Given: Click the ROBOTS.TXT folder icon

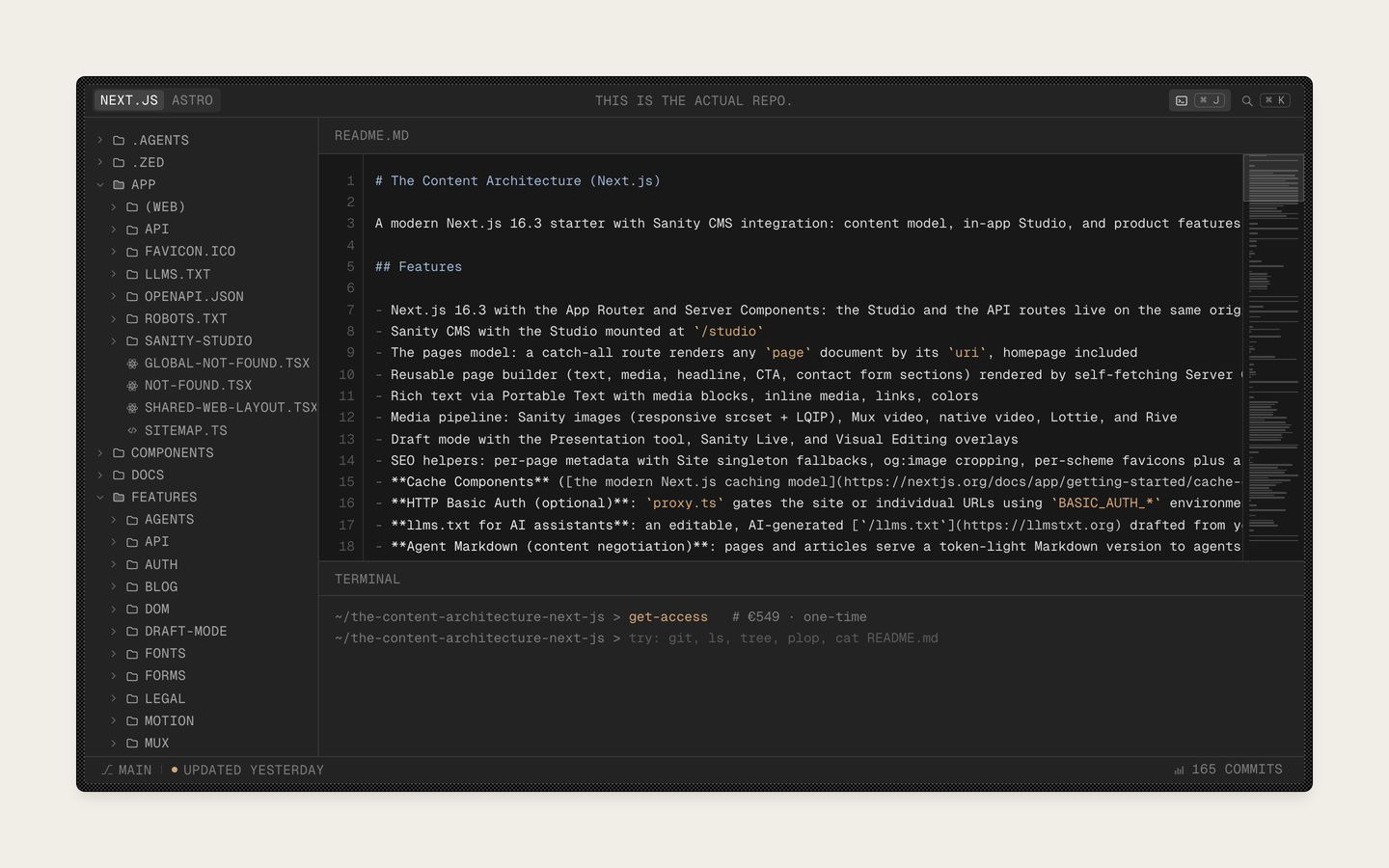Looking at the screenshot, I should [132, 318].
